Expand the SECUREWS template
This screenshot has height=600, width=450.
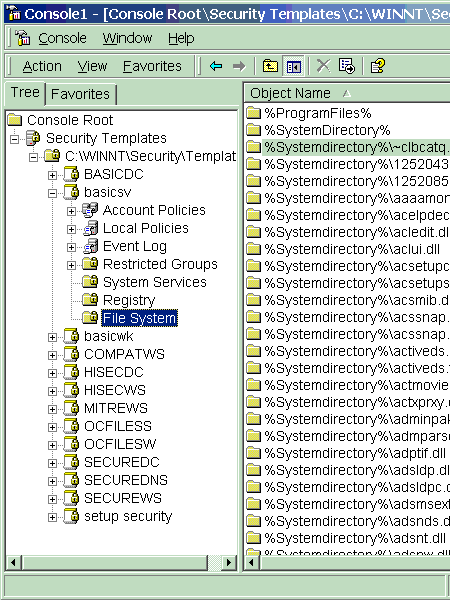click(52, 499)
